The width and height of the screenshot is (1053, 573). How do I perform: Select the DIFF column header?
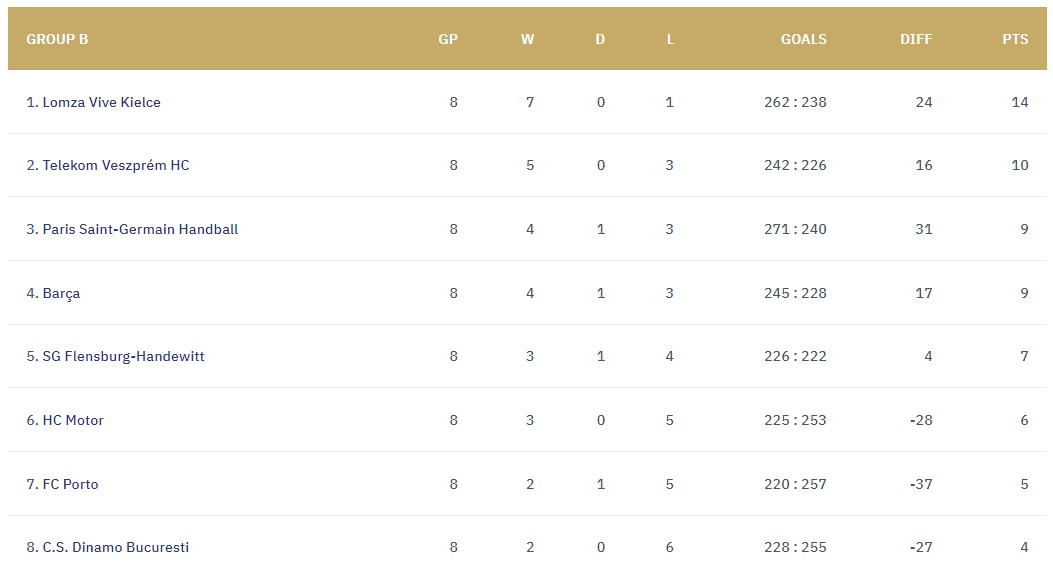click(916, 39)
